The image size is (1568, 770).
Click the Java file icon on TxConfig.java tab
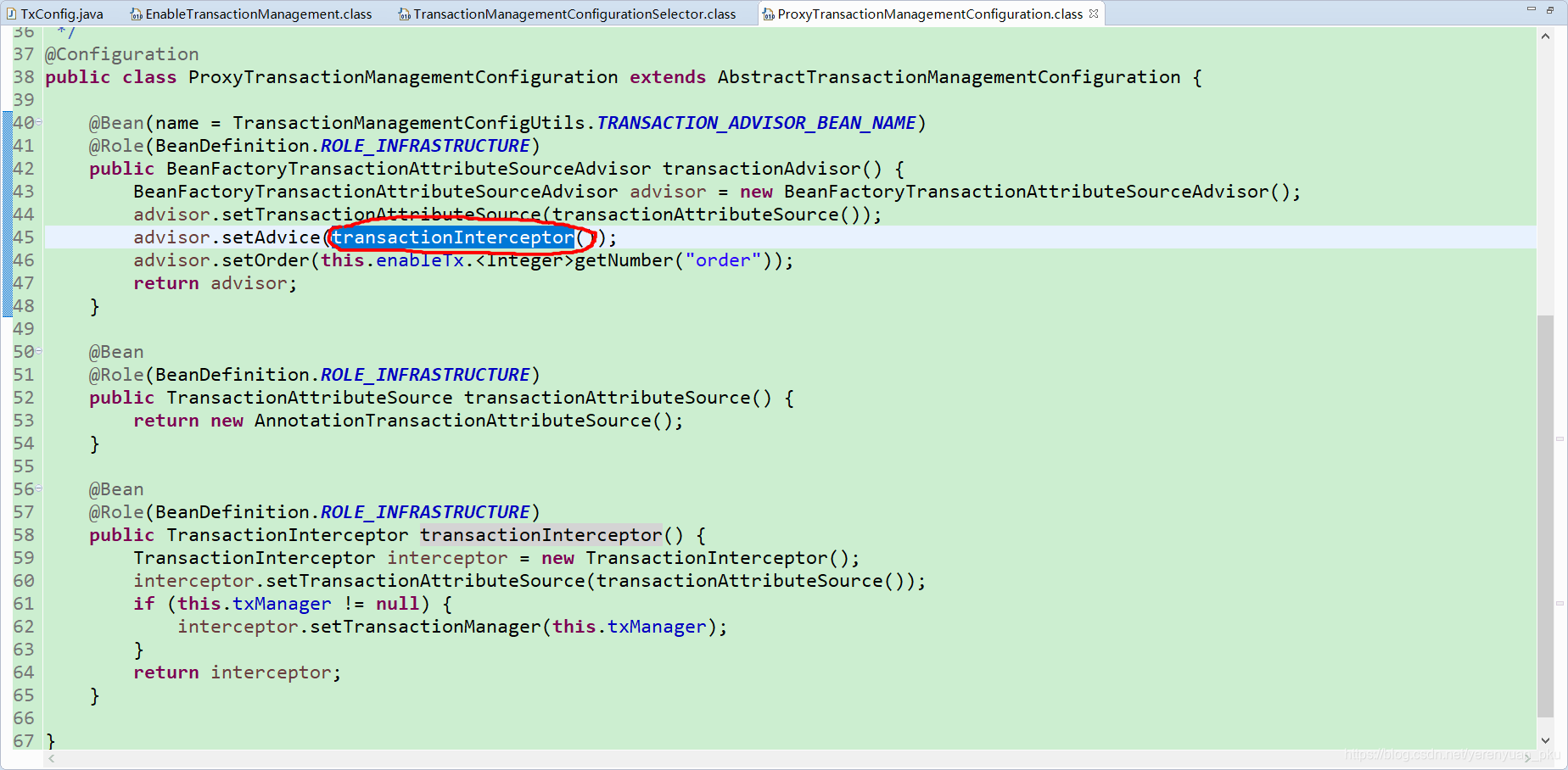12,14
